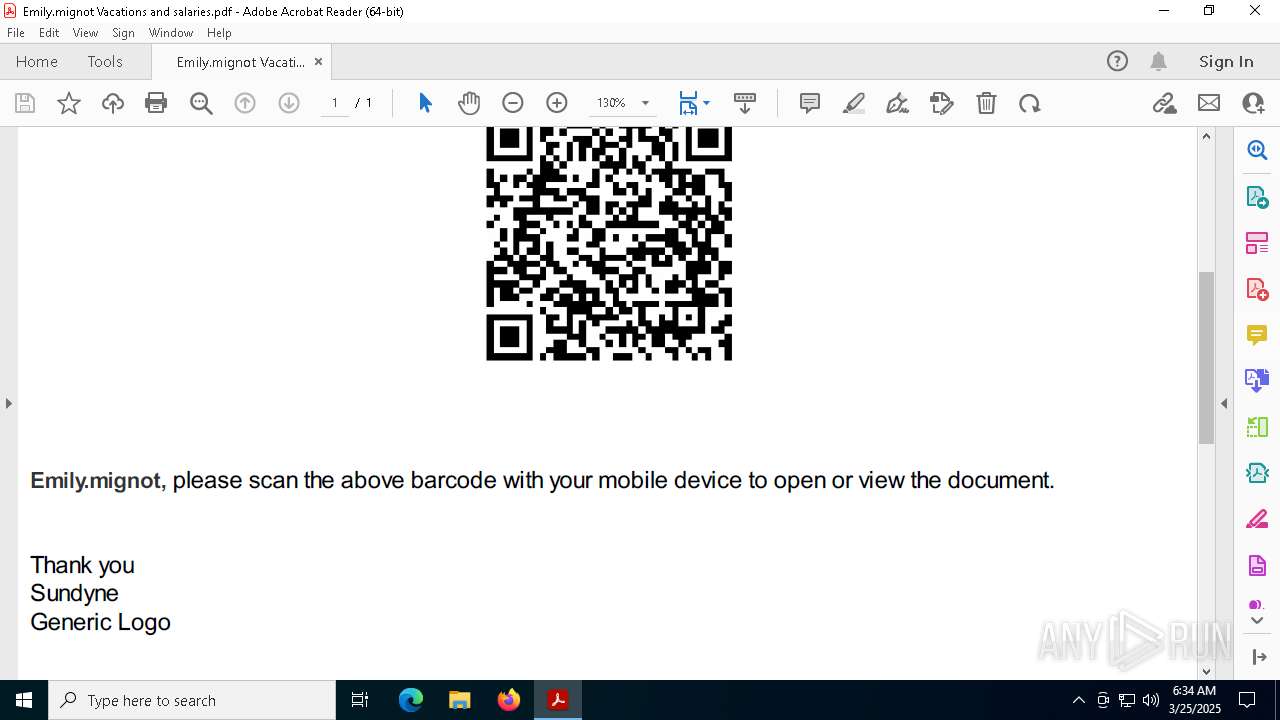This screenshot has height=720, width=1280.
Task: Go to previous page arrow
Action: tap(245, 103)
